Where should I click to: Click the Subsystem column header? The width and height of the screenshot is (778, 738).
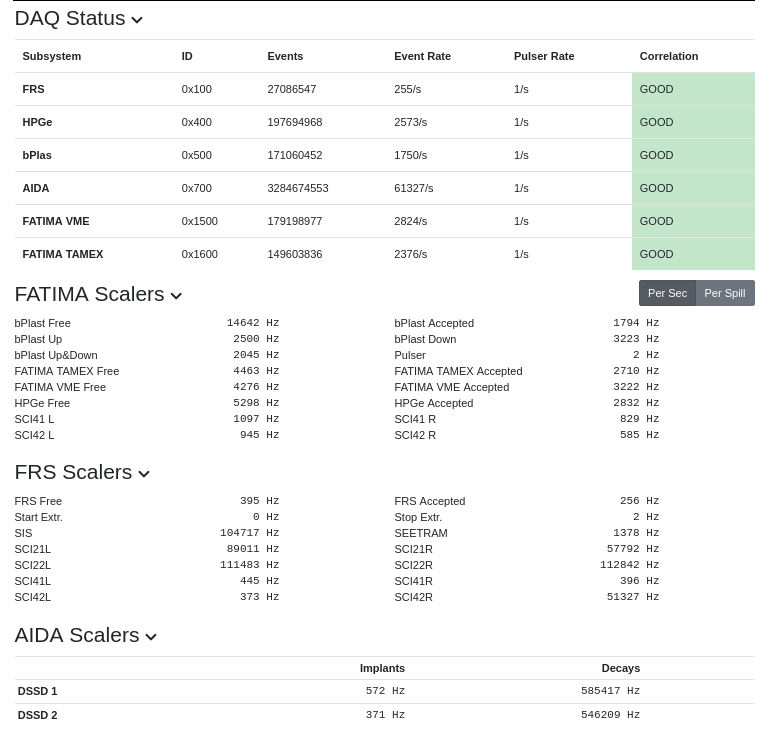click(52, 56)
